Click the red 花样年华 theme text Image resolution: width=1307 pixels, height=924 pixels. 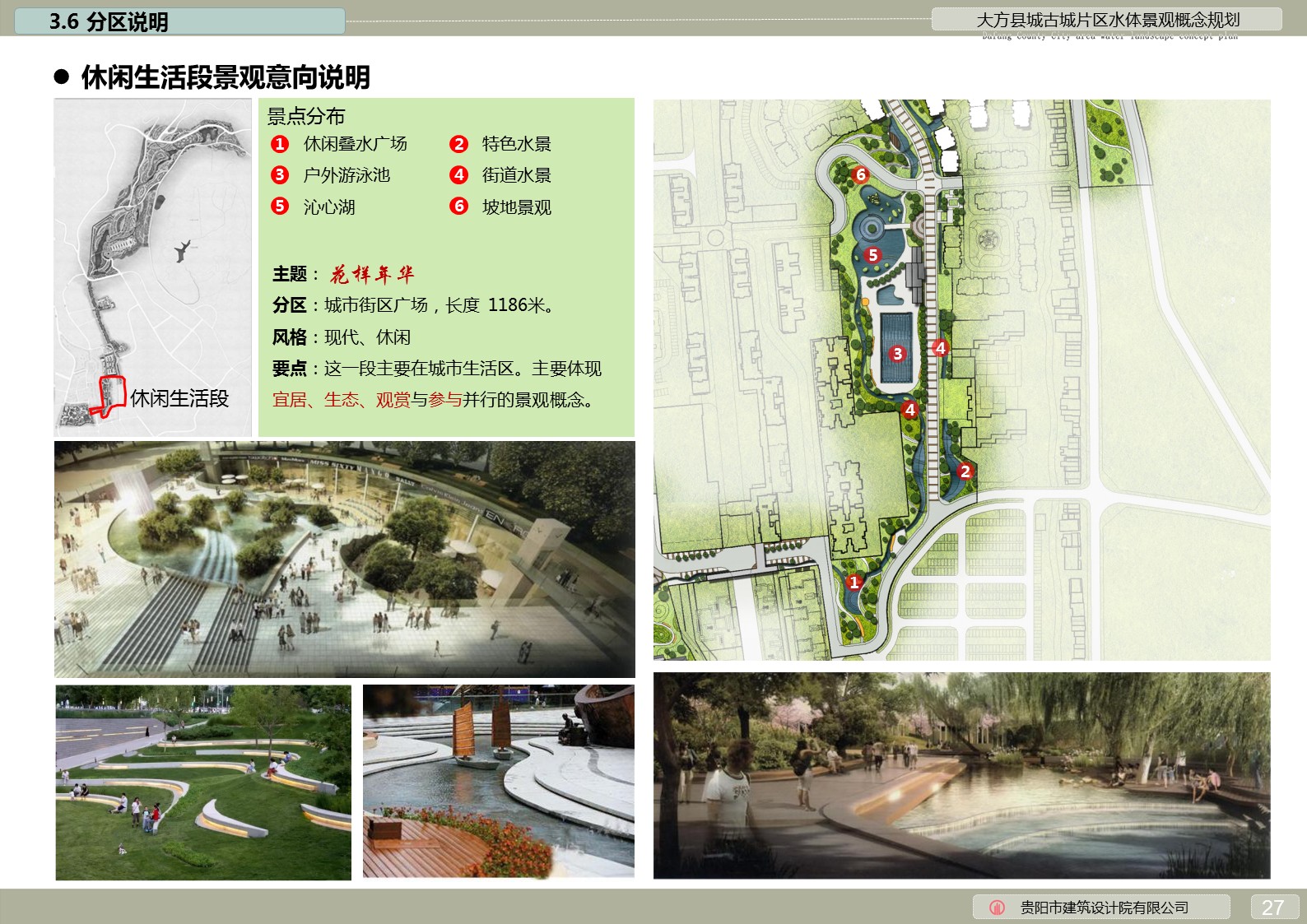click(372, 274)
